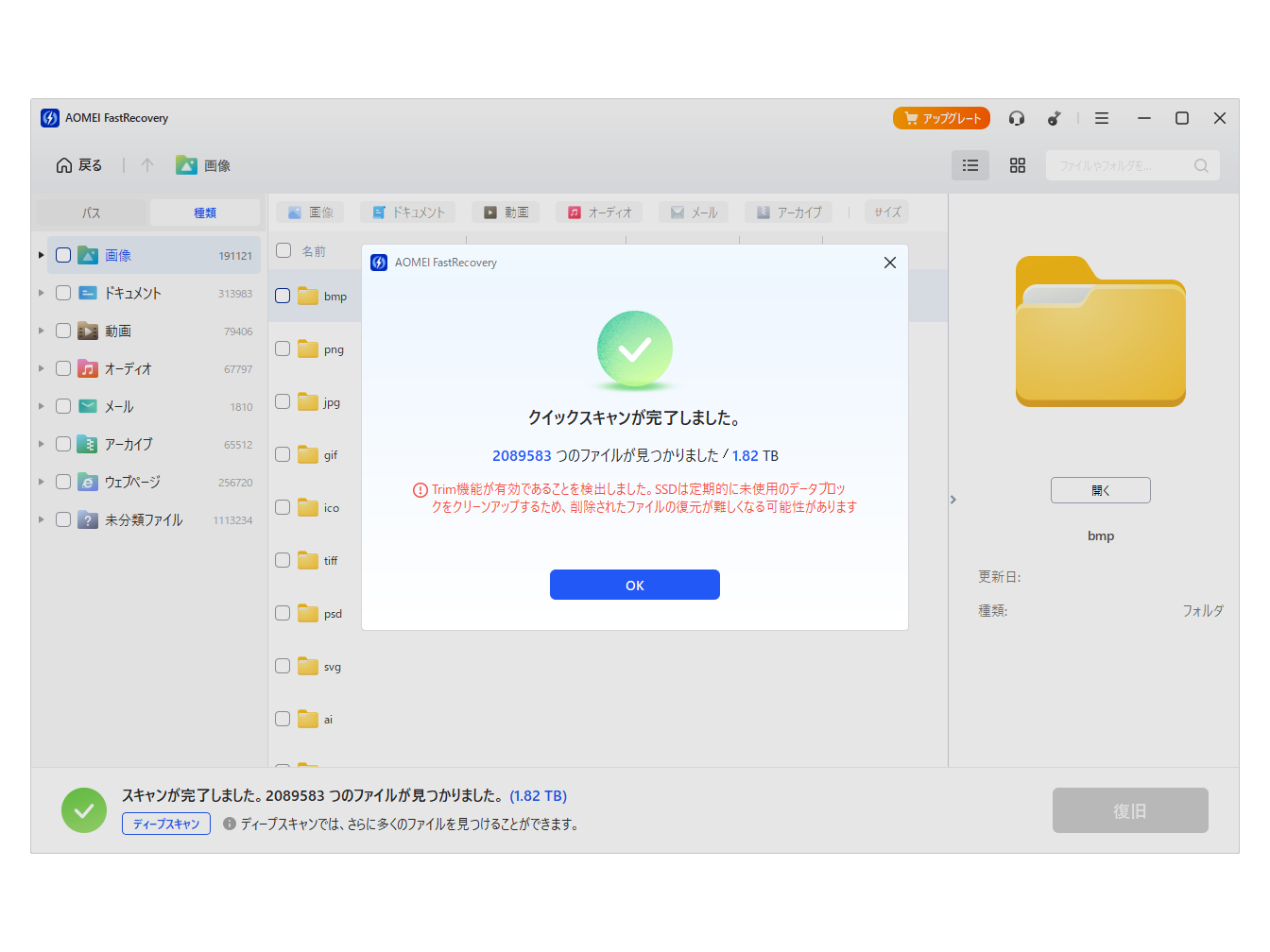
Task: Filter by ドキュメント documents
Action: pyautogui.click(x=408, y=212)
